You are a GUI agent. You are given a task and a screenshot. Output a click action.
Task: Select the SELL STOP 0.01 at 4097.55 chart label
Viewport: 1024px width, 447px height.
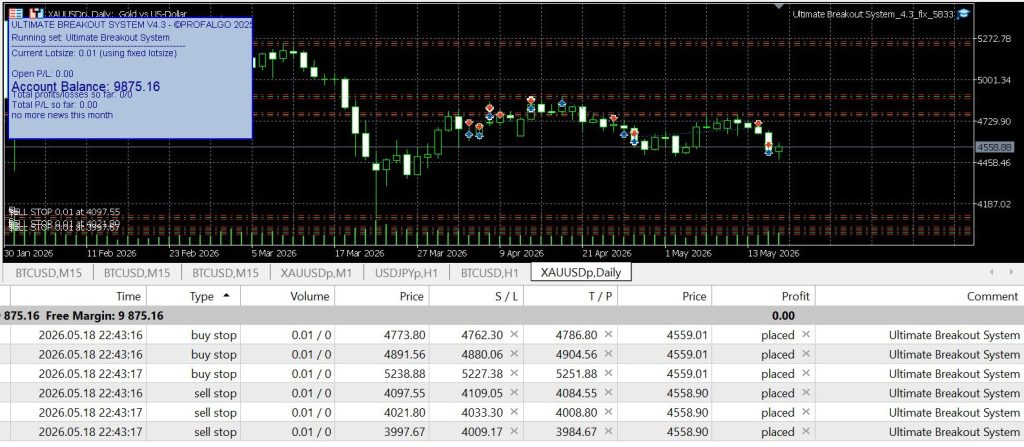(64, 212)
